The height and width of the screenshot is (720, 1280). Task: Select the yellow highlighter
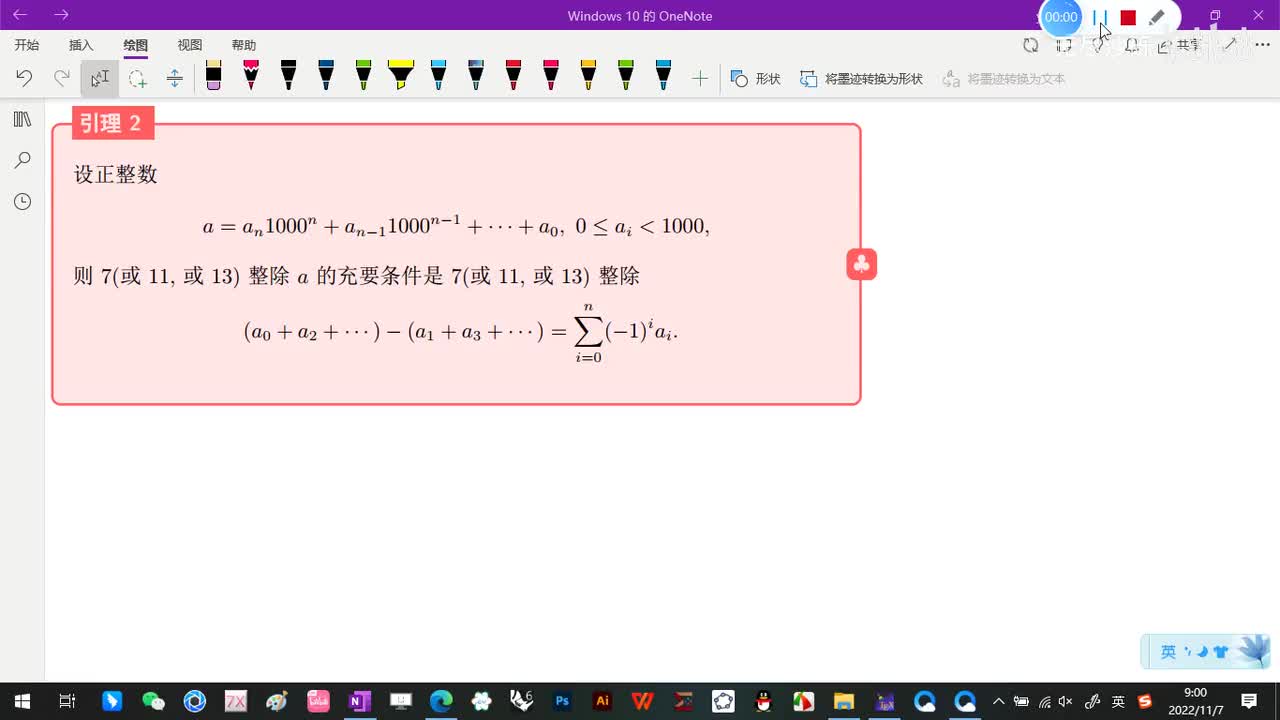[x=401, y=75]
